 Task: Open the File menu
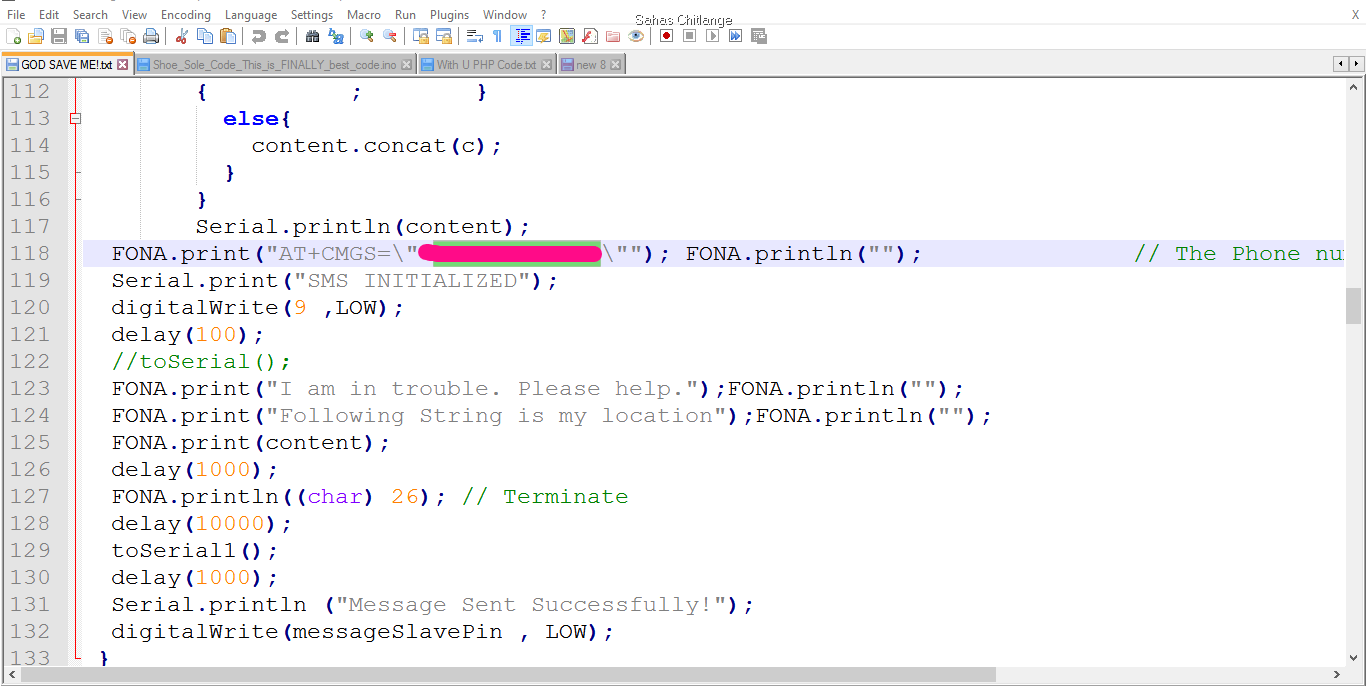16,14
